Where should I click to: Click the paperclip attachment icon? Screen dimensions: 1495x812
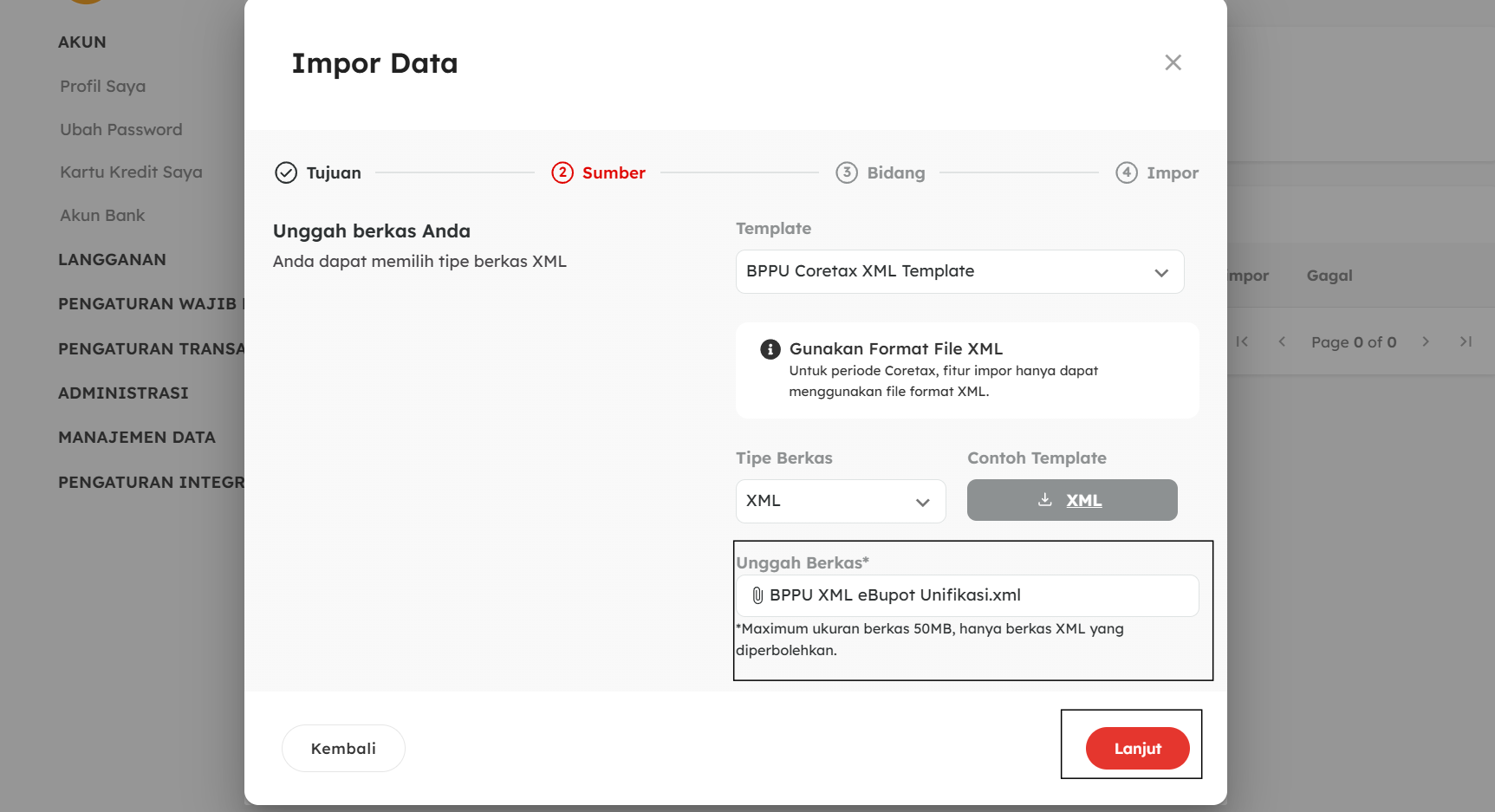tap(757, 595)
